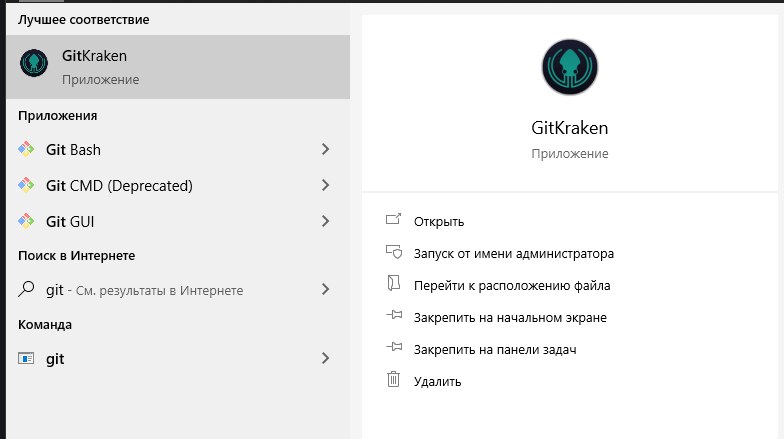Click the Поиск в Интернете heading
The image size is (784, 439).
pyautogui.click(x=76, y=256)
